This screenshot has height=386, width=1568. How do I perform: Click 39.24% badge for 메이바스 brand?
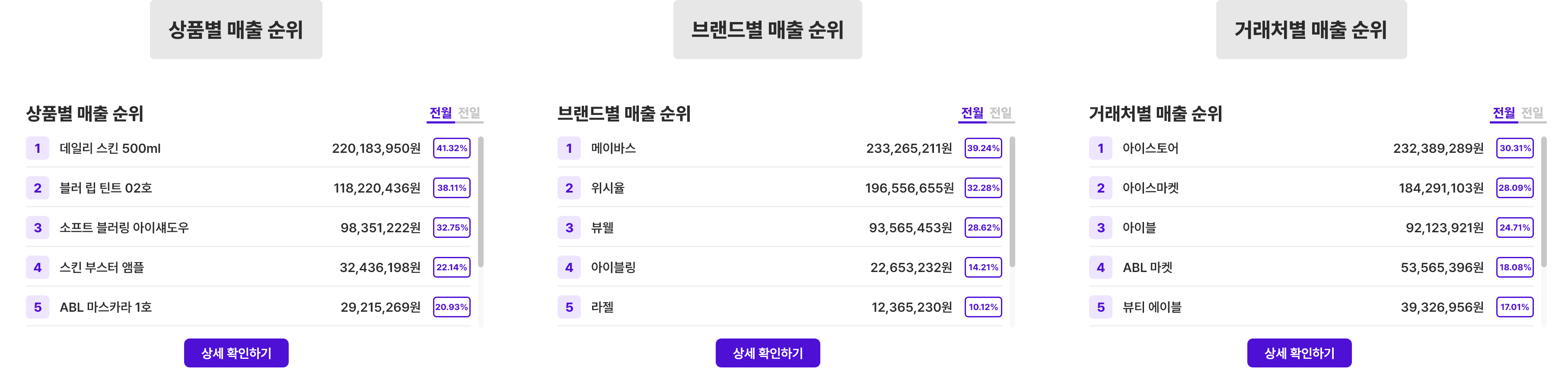983,149
